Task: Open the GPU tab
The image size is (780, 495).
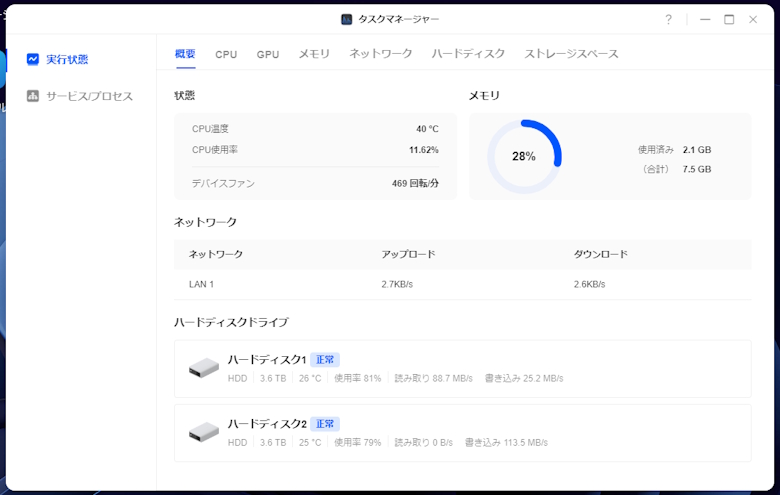Action: pyautogui.click(x=267, y=54)
